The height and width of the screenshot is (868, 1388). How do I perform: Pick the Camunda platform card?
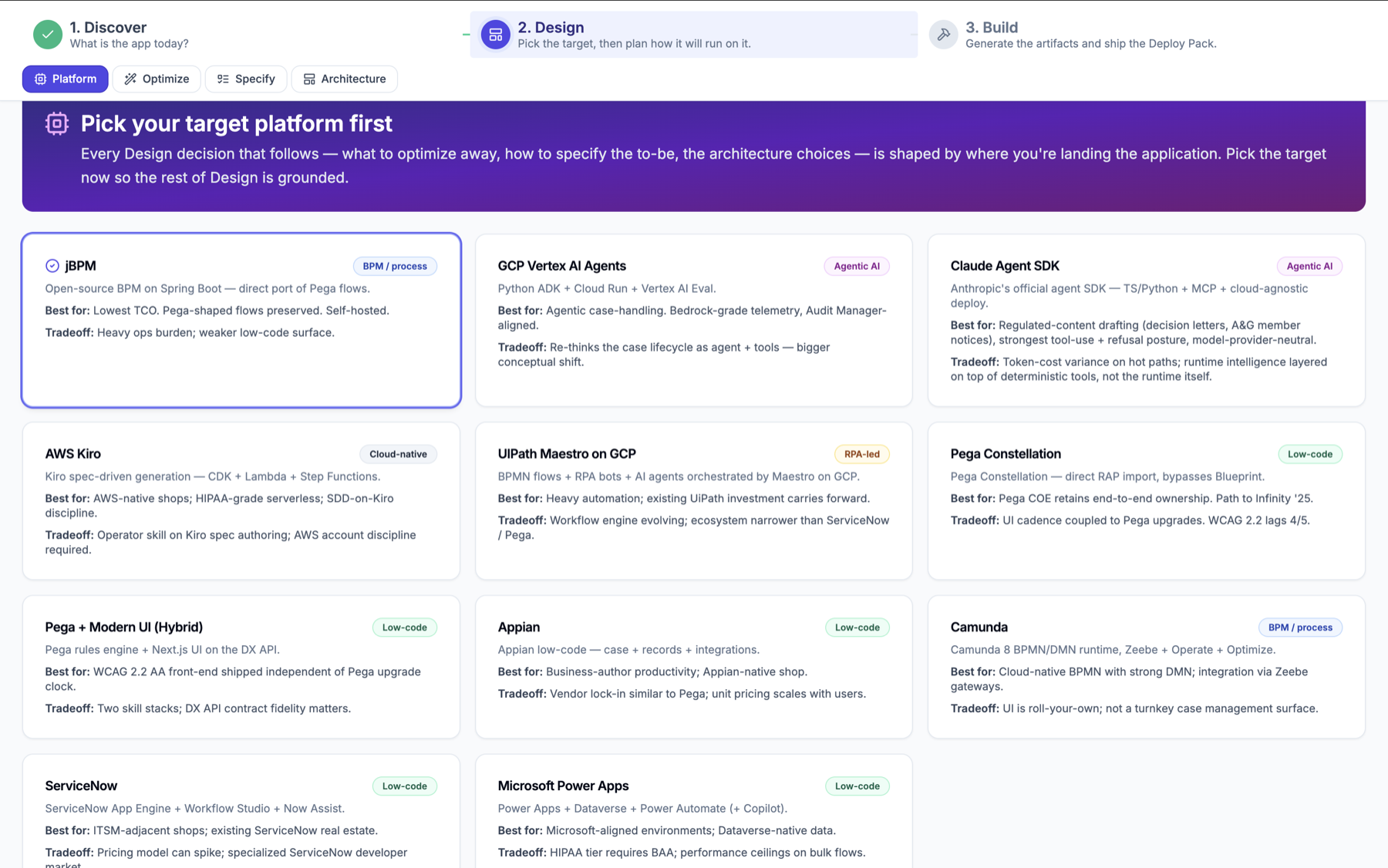point(1146,667)
